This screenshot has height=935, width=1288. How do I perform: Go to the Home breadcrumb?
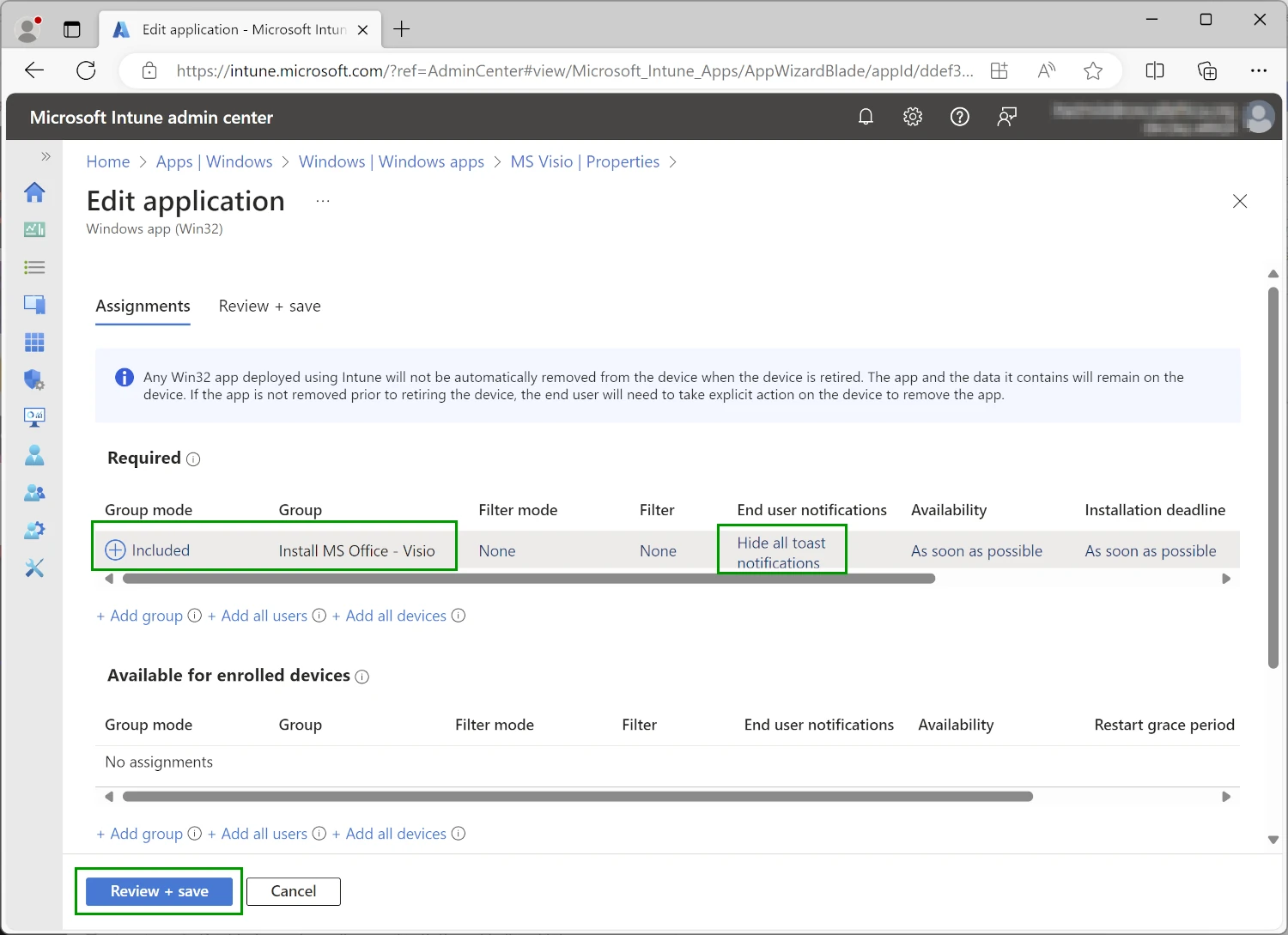(x=108, y=161)
